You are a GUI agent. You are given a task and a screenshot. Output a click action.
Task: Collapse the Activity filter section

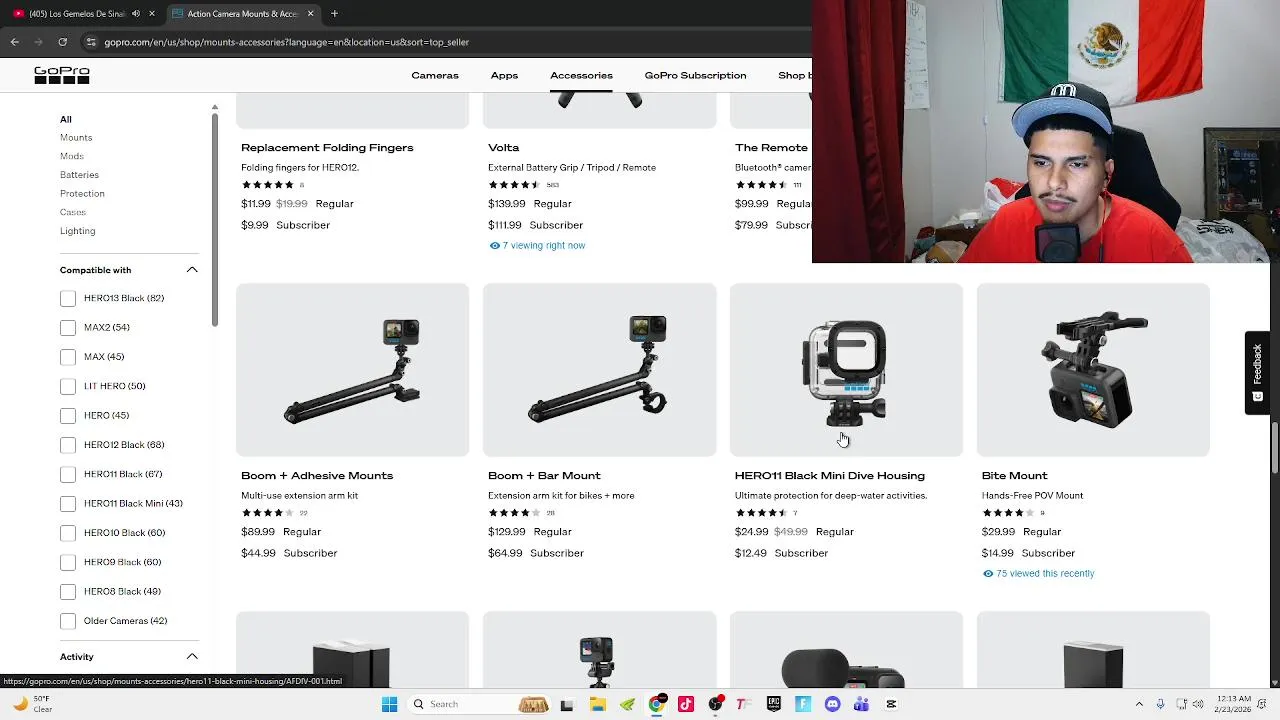192,657
